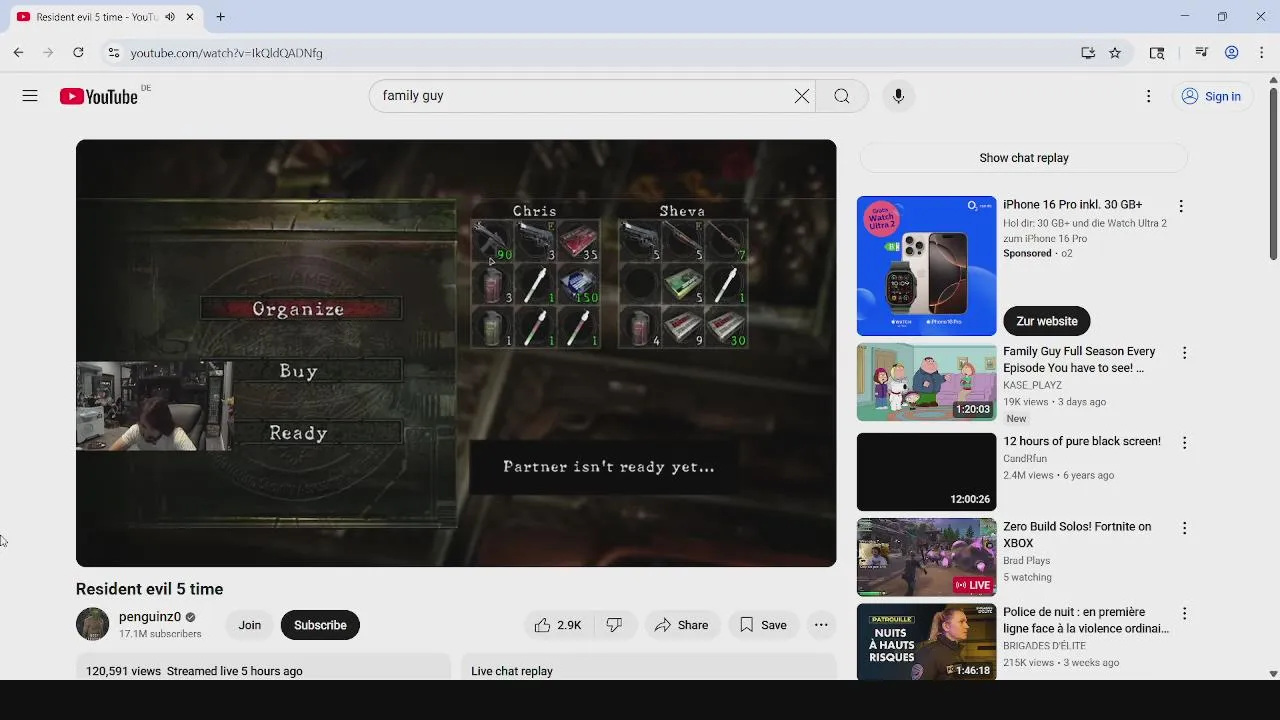1280x720 pixels.
Task: Open the YouTube guide hamburger menu
Action: (30, 96)
